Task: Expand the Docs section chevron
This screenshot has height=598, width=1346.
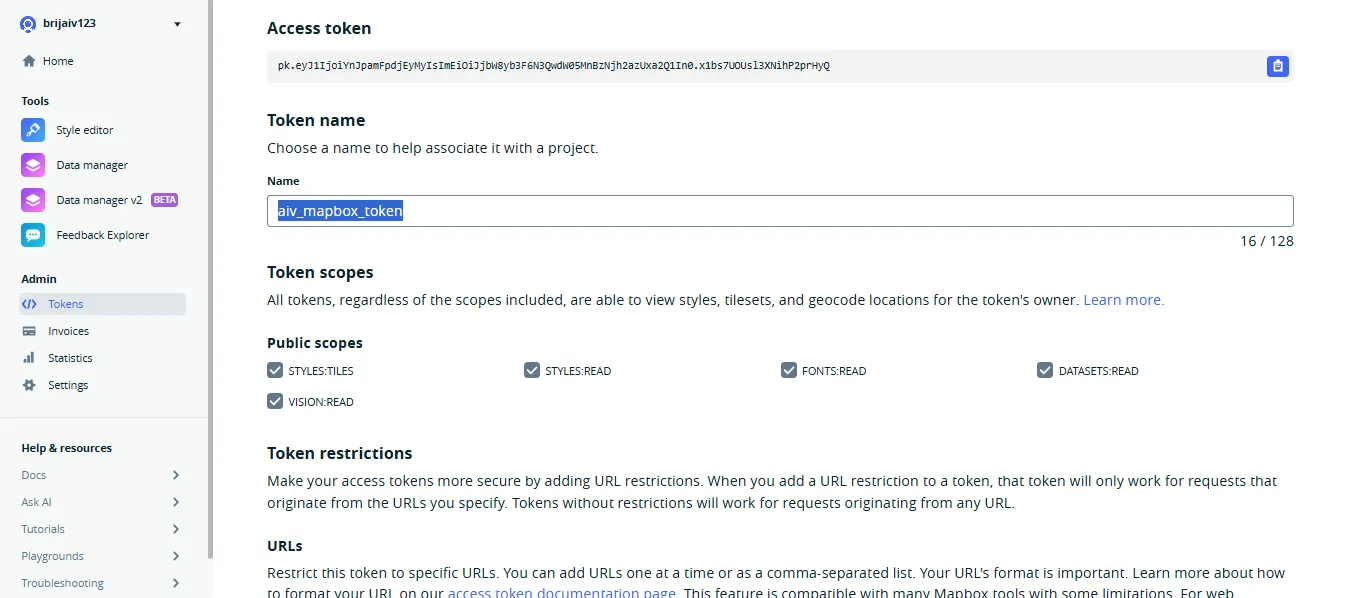Action: (x=176, y=475)
